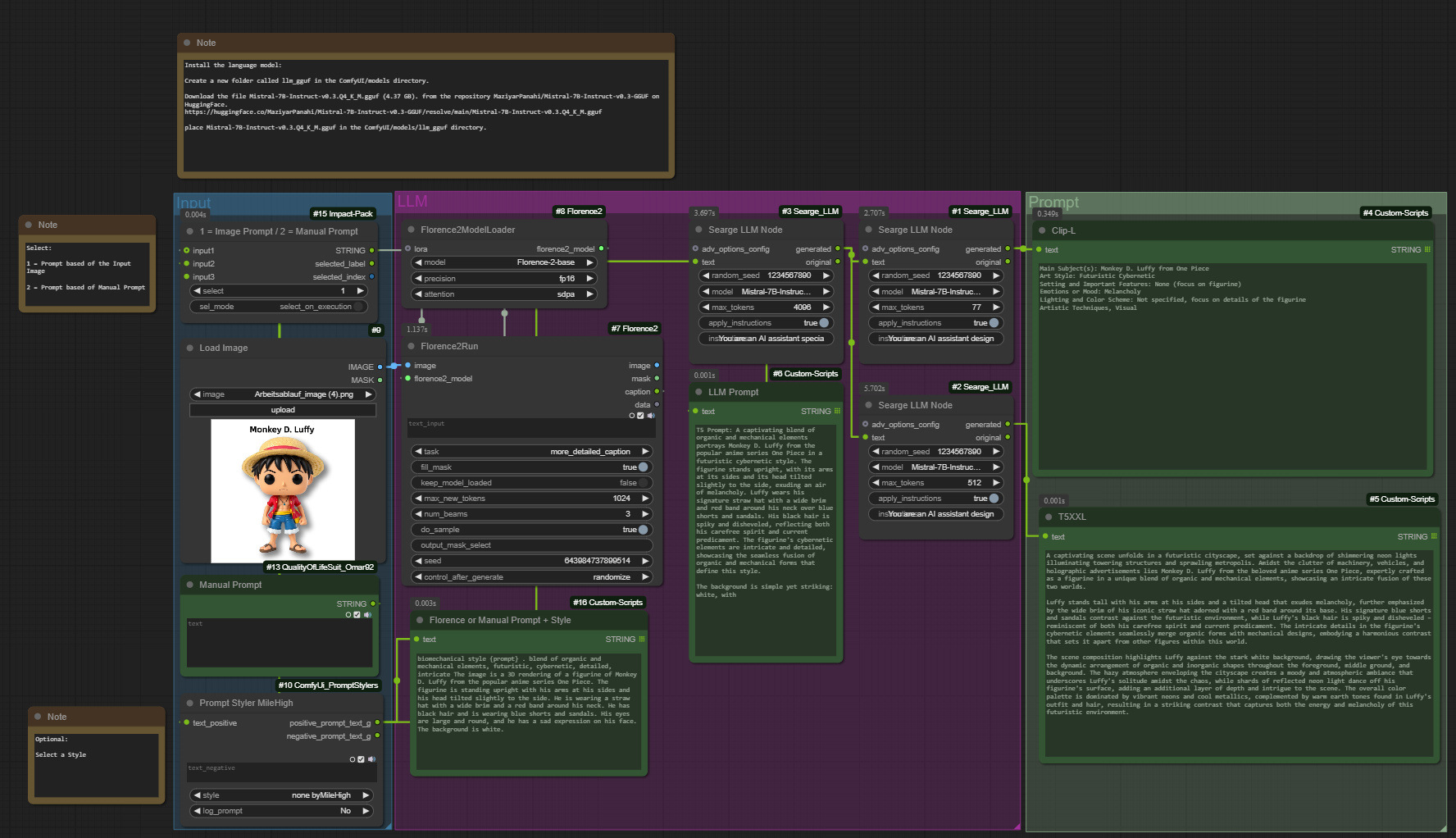Increase max_new_tokens with right arrow
Image resolution: width=1456 pixels, height=838 pixels.
point(645,499)
